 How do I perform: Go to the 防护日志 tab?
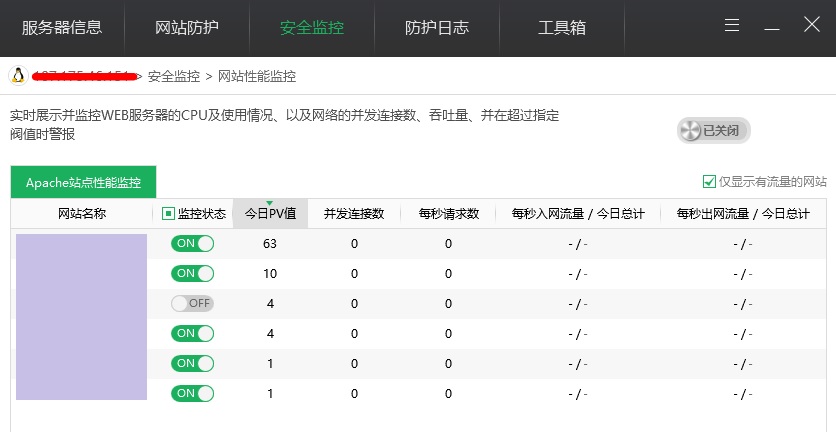coord(436,27)
